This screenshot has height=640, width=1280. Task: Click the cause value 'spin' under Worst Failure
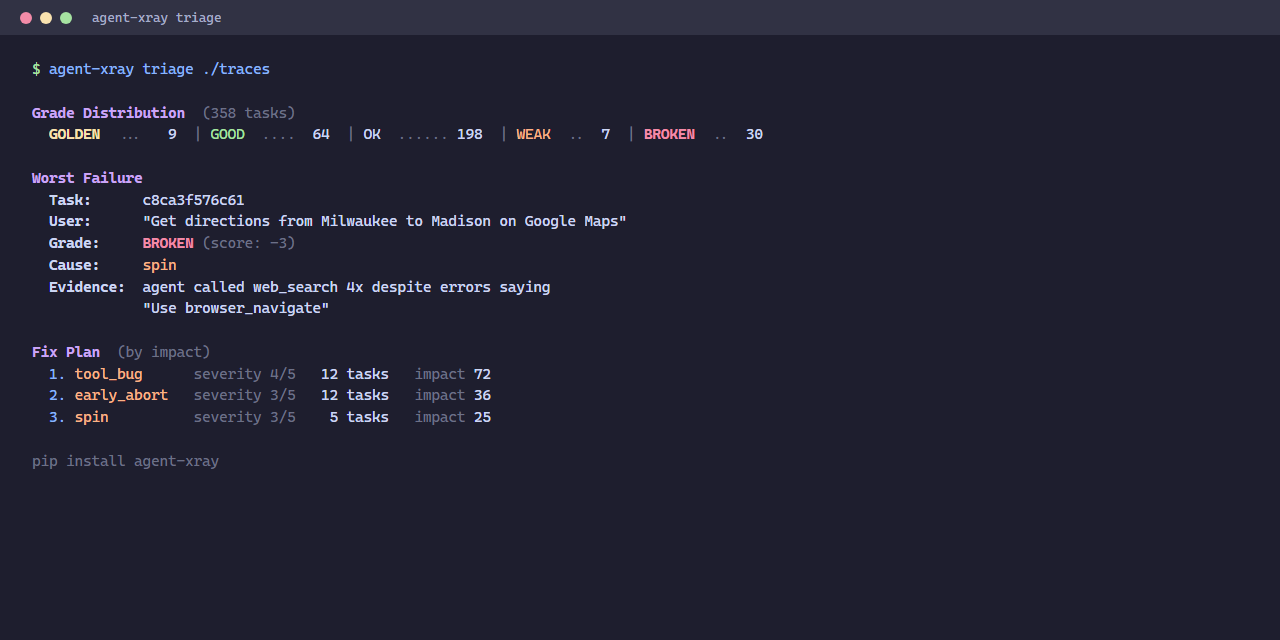click(x=160, y=265)
